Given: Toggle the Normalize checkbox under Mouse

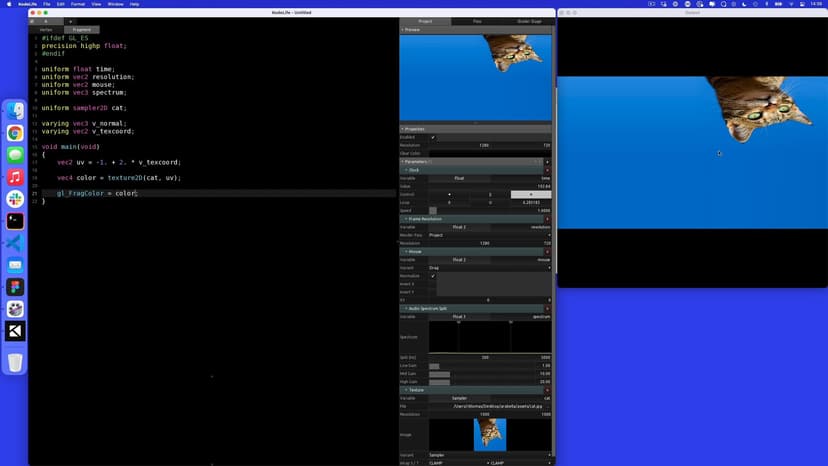Looking at the screenshot, I should 433,276.
